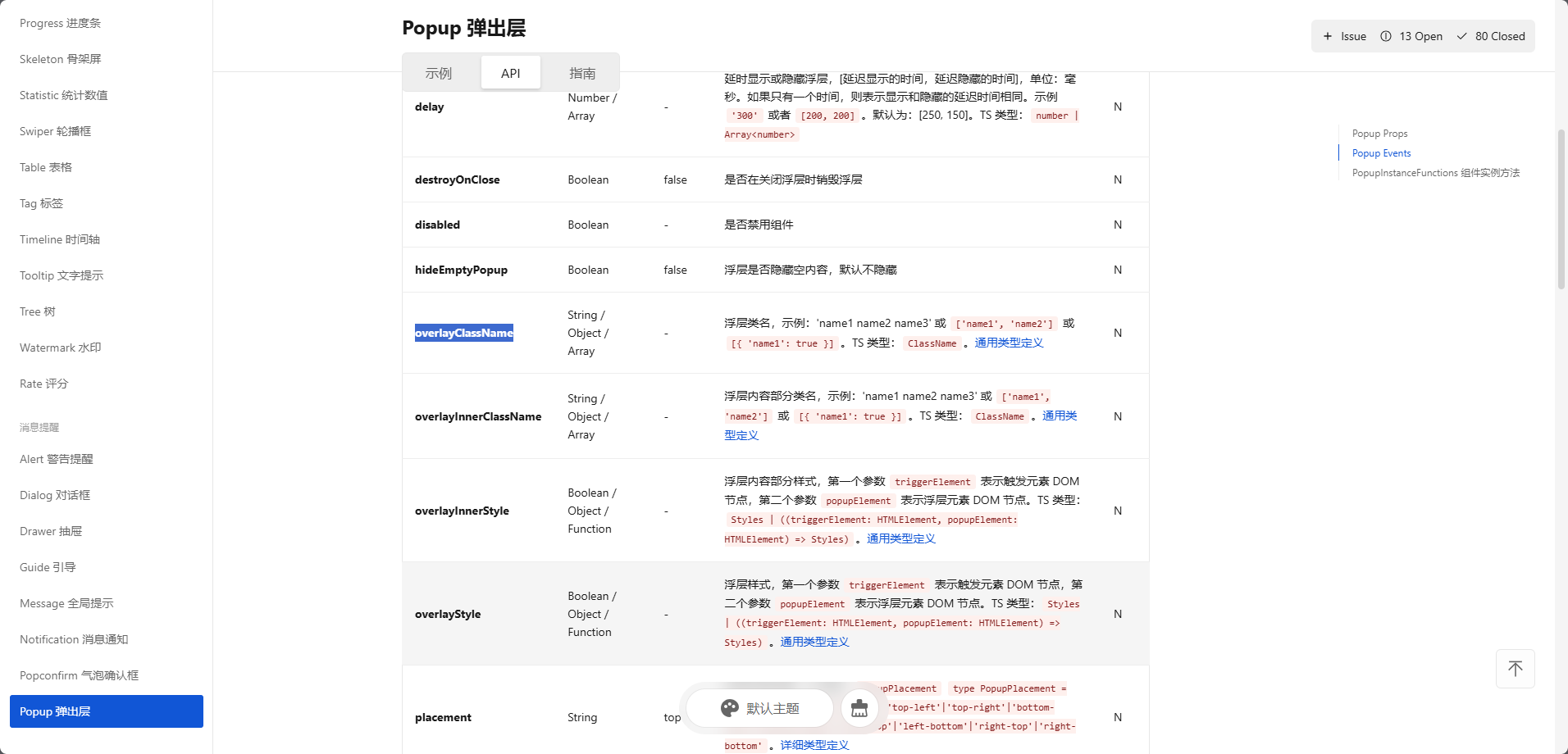Open Drawer 抽屉 page
Viewport: 1568px width, 754px height.
(x=107, y=531)
